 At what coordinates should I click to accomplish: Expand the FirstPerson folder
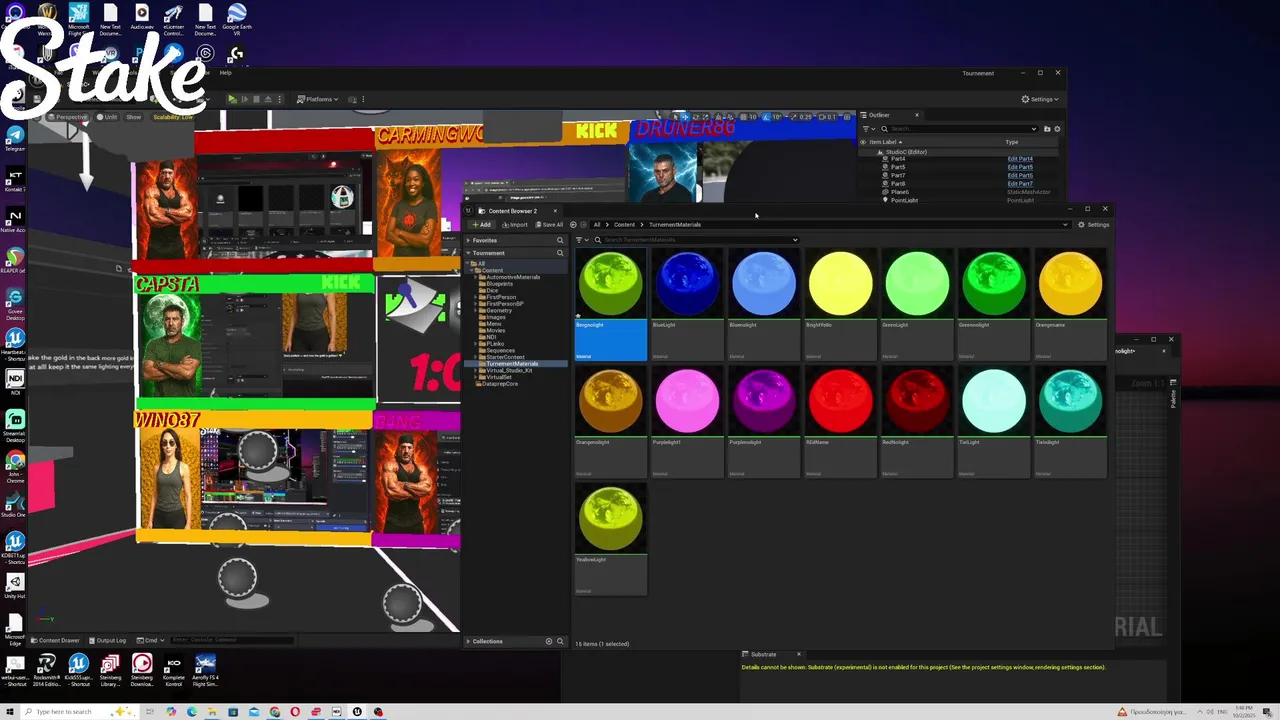[477, 297]
